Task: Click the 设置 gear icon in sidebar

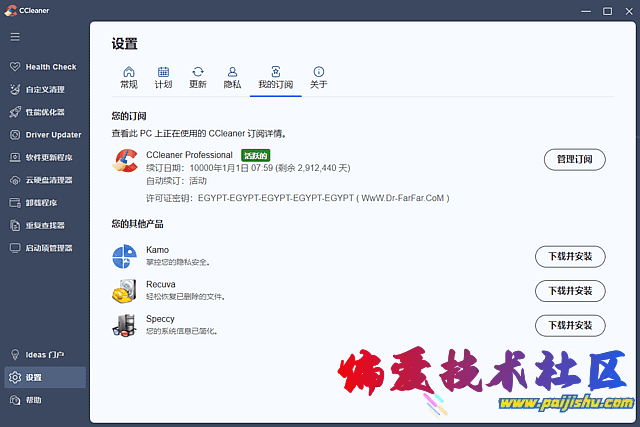Action: coord(15,377)
